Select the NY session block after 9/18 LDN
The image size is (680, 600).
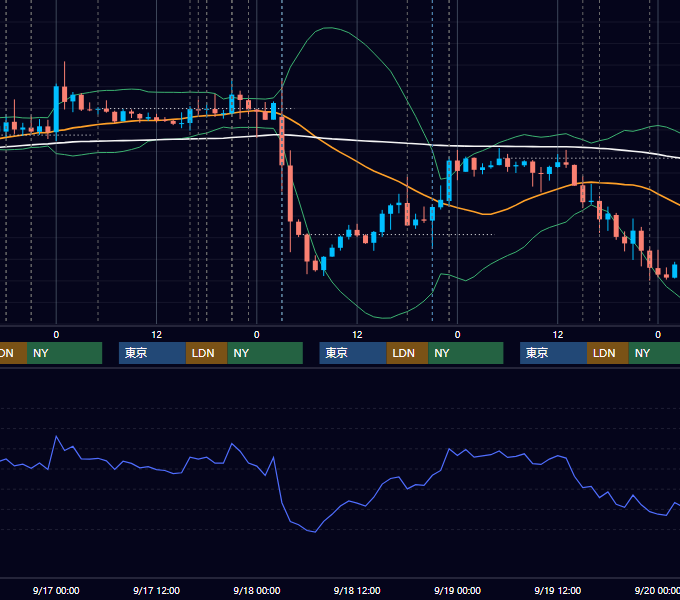[466, 353]
